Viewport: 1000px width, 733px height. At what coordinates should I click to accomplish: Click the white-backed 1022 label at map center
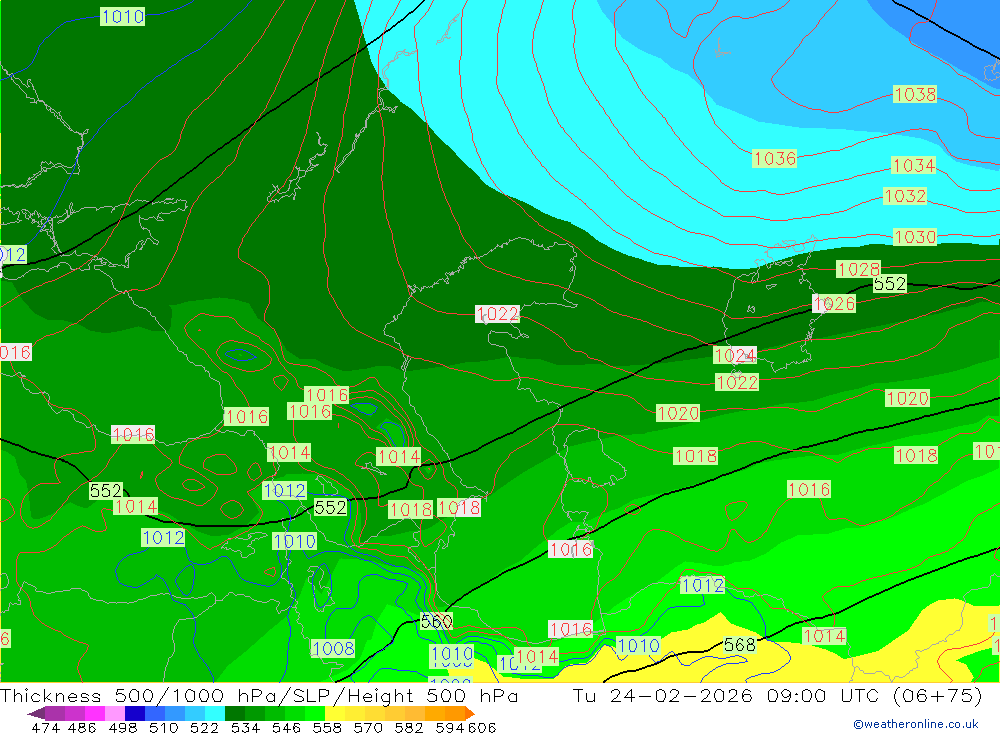point(497,314)
